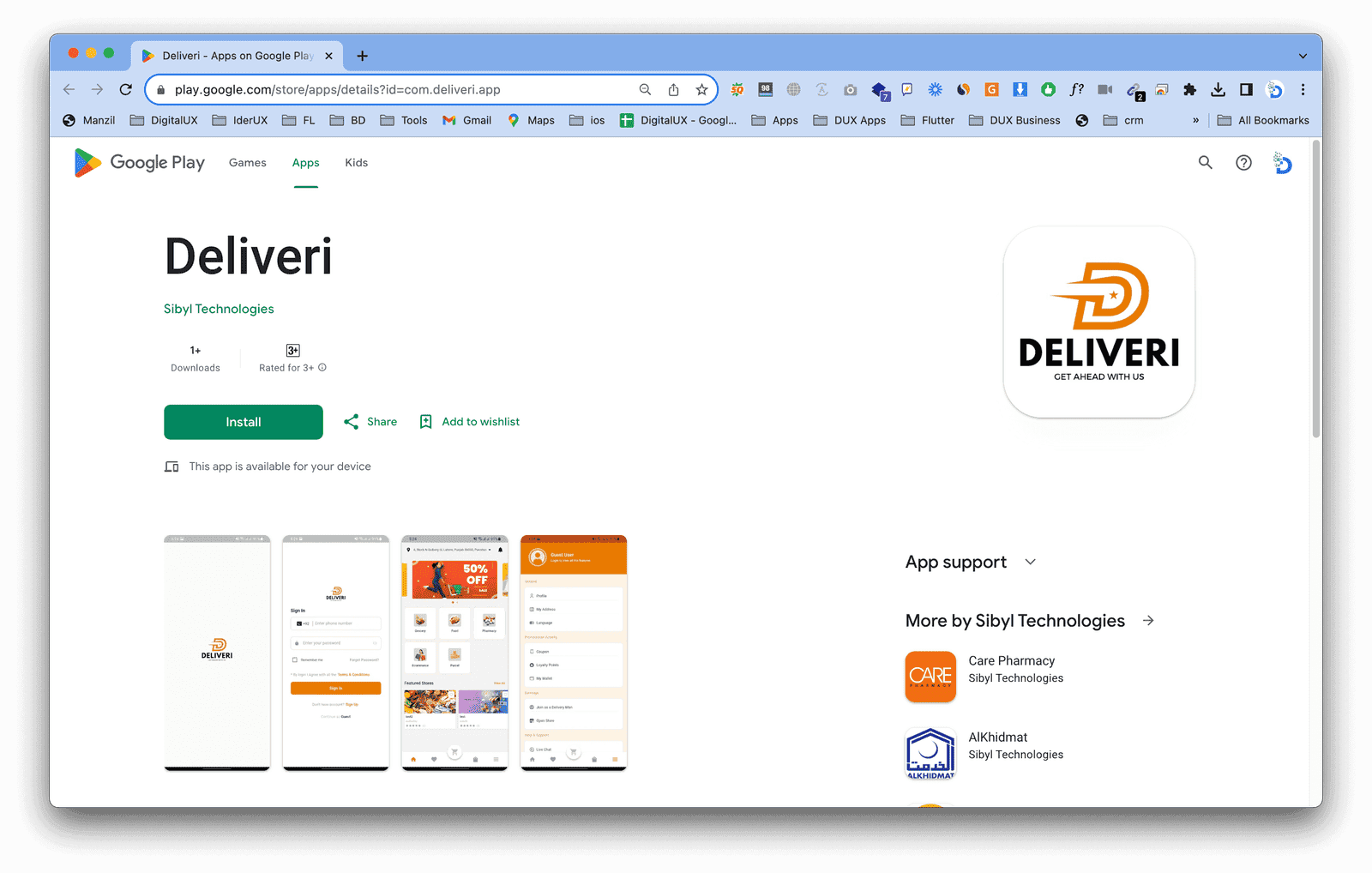Open a new browser tab

[363, 56]
